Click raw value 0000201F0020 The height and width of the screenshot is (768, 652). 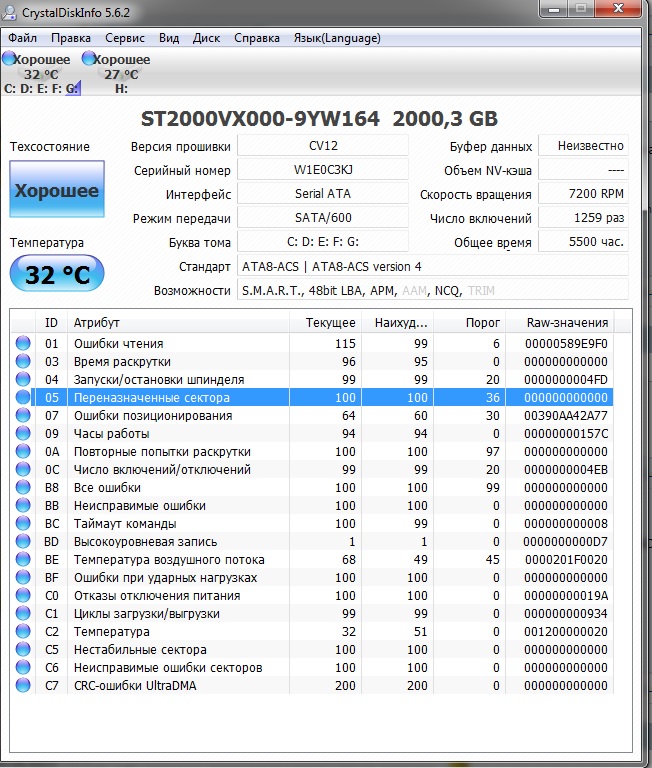[x=566, y=559]
